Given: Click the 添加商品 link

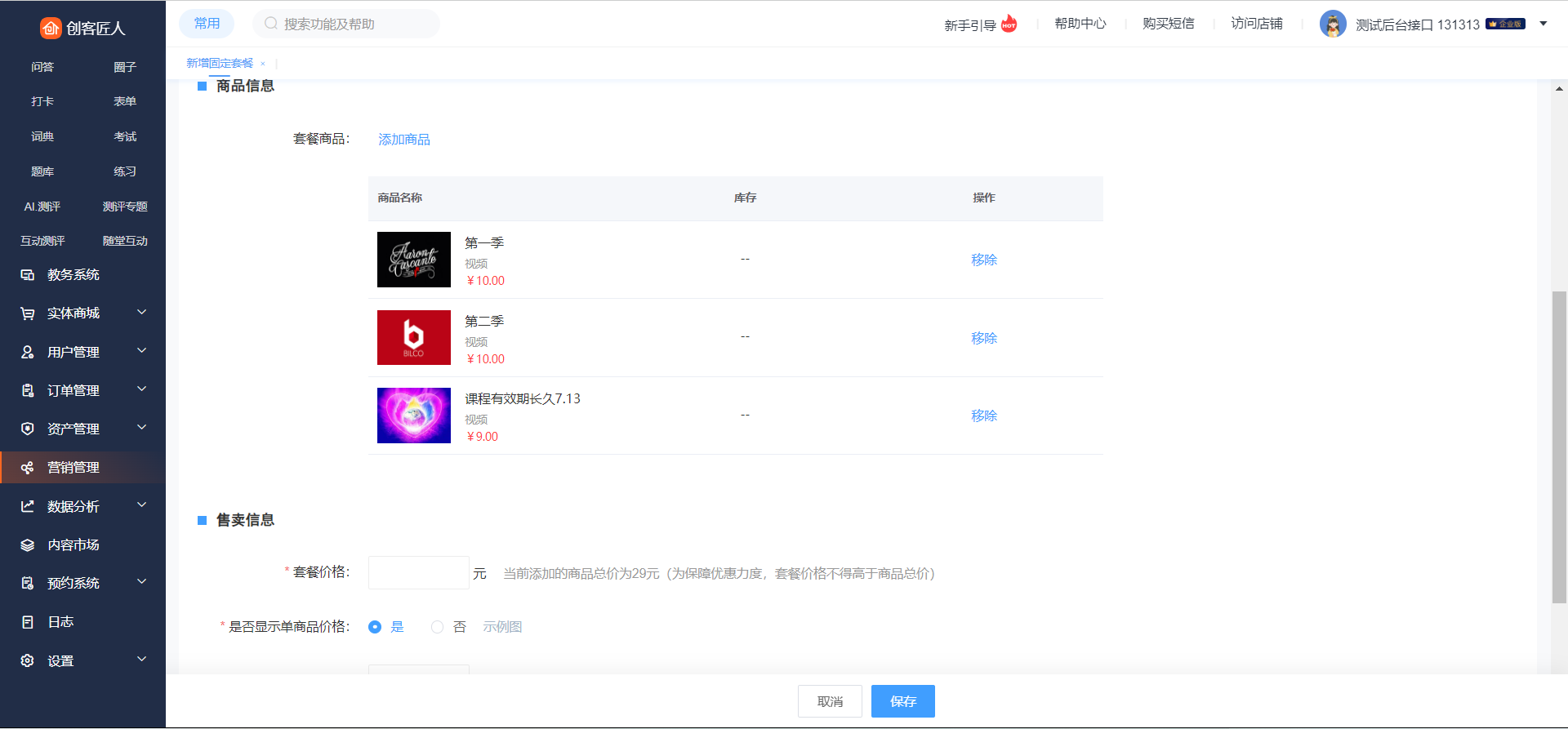Looking at the screenshot, I should 404,140.
